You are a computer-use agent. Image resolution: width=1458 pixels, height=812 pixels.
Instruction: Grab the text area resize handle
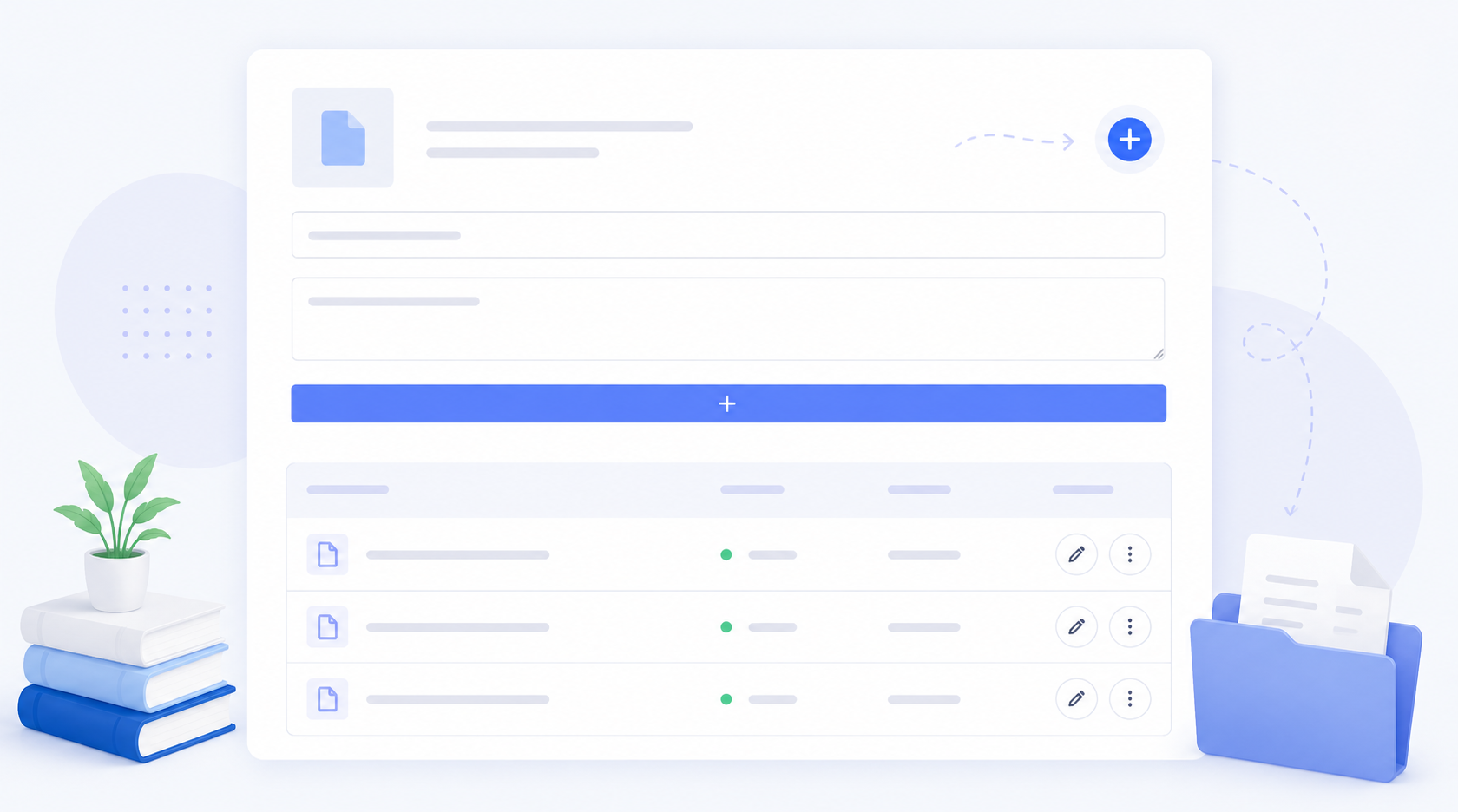(1159, 354)
